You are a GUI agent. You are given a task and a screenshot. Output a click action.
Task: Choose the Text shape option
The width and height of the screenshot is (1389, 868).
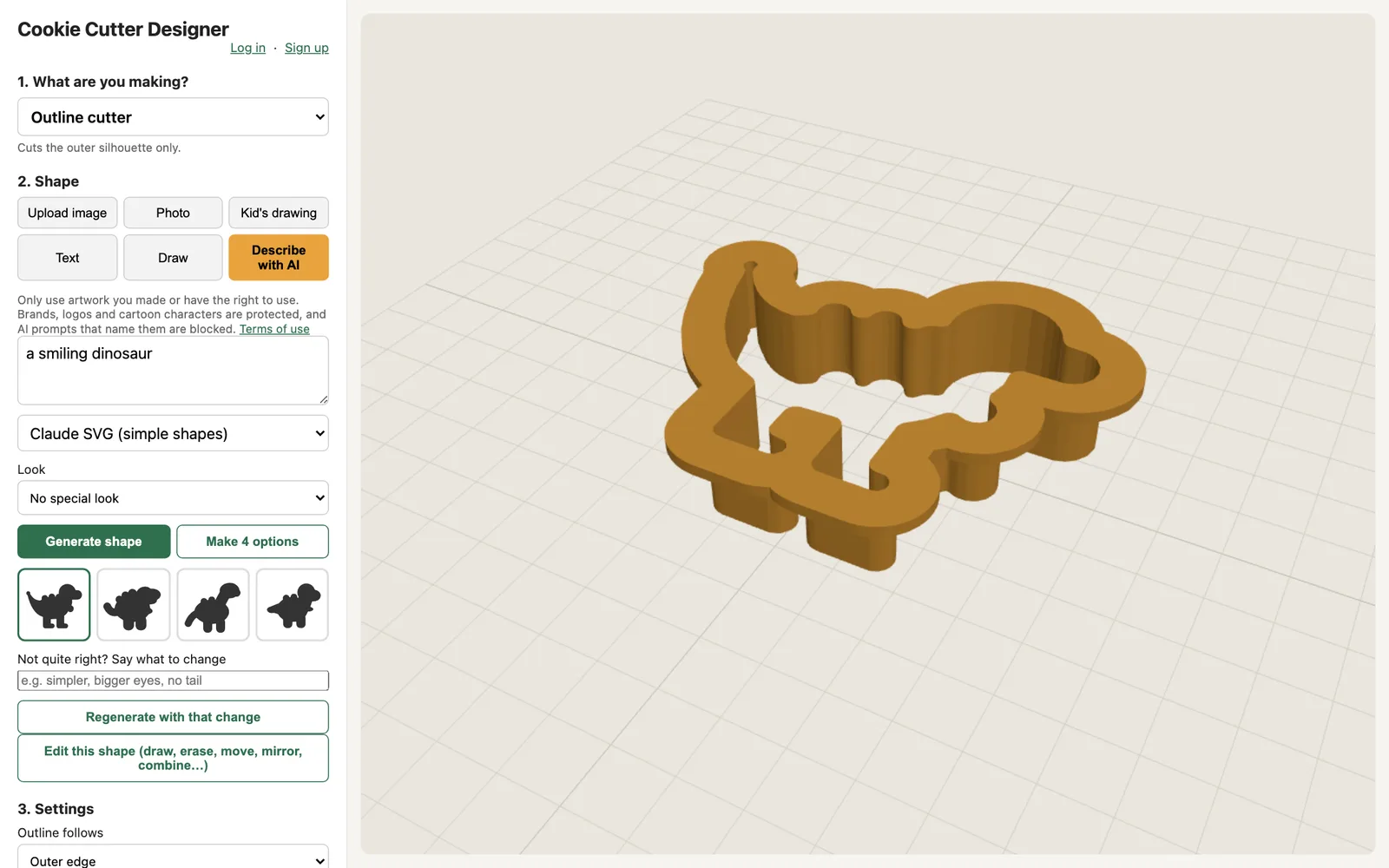[x=67, y=258]
